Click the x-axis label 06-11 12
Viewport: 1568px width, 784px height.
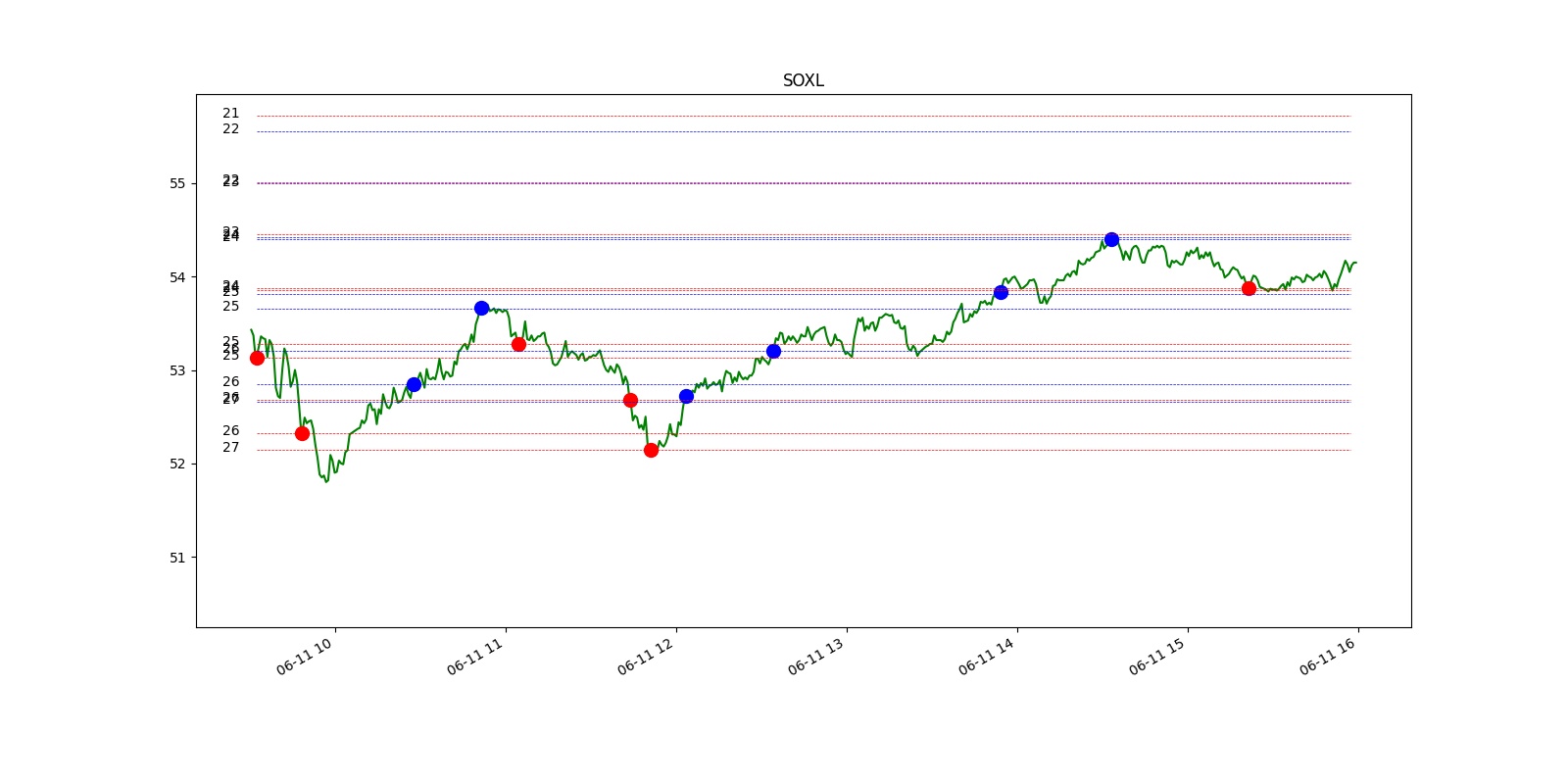(646, 657)
